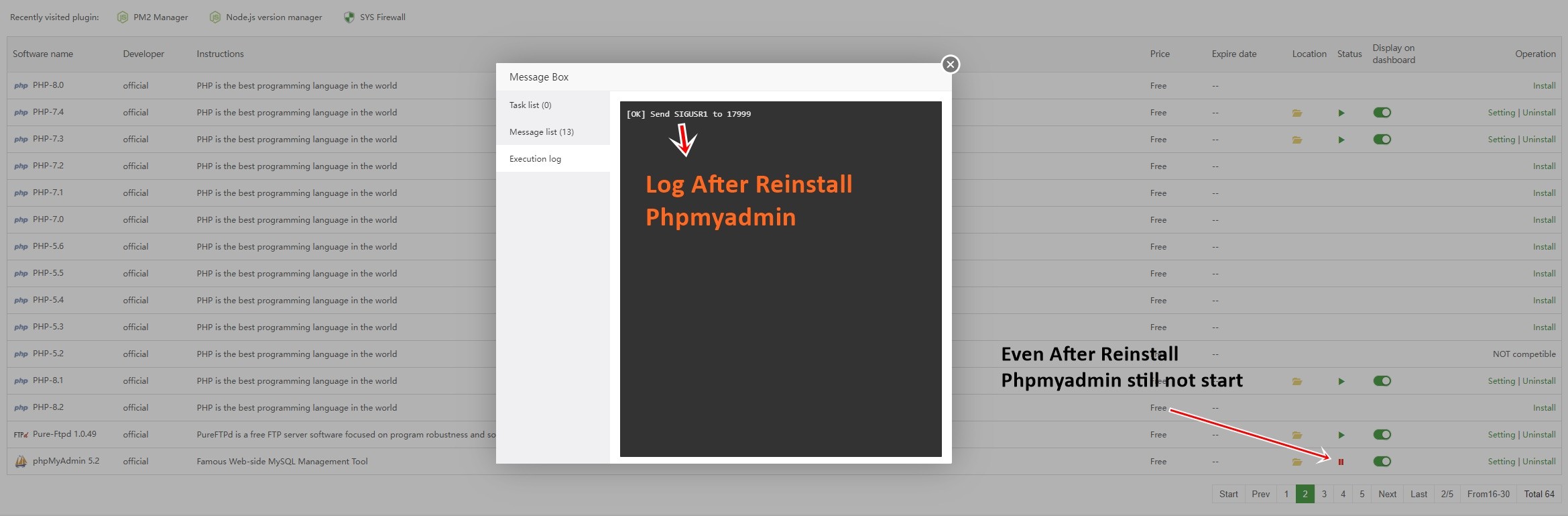Screen dimensions: 1568x516
Task: Close the Message Box dialog
Action: pos(950,64)
